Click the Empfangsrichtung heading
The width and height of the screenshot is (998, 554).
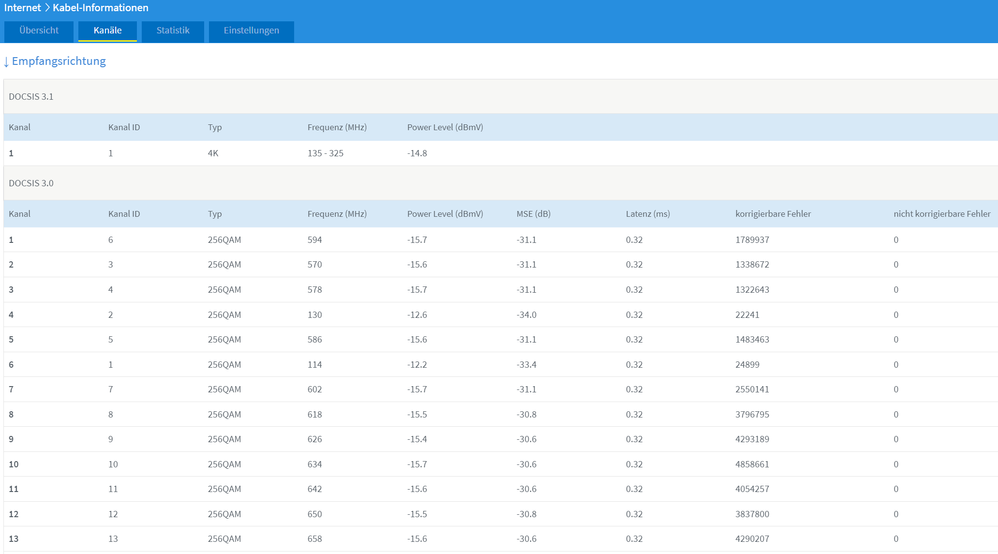point(58,61)
